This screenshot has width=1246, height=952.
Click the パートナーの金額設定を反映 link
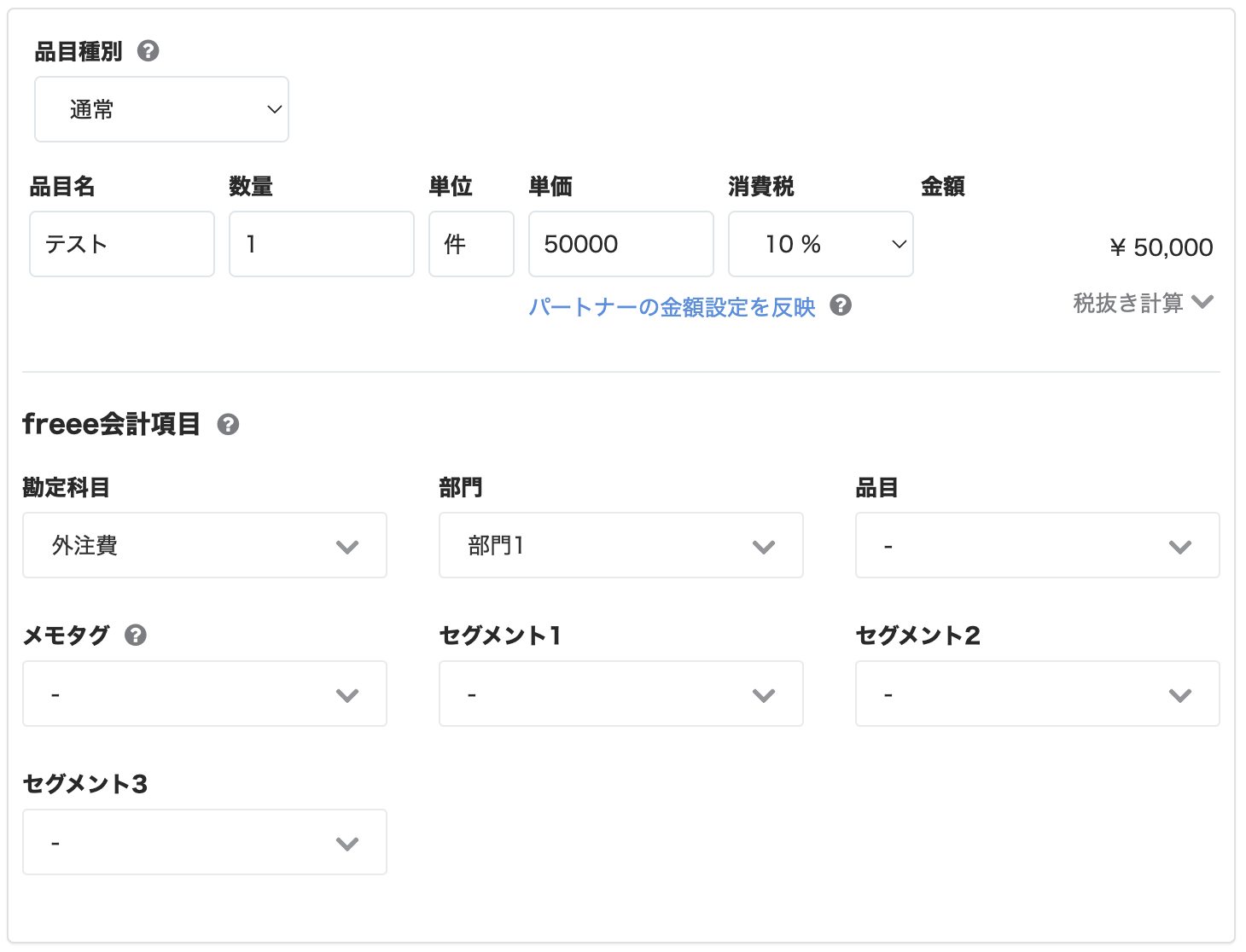pyautogui.click(x=672, y=306)
